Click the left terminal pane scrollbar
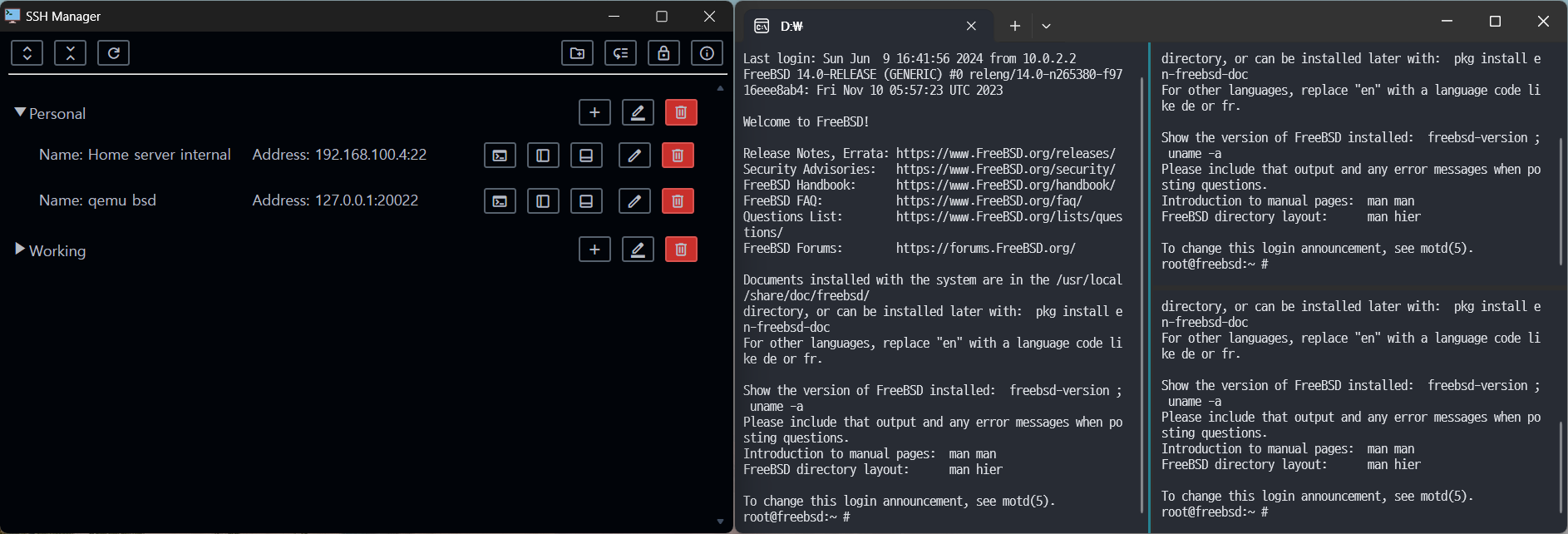 tap(1142, 294)
